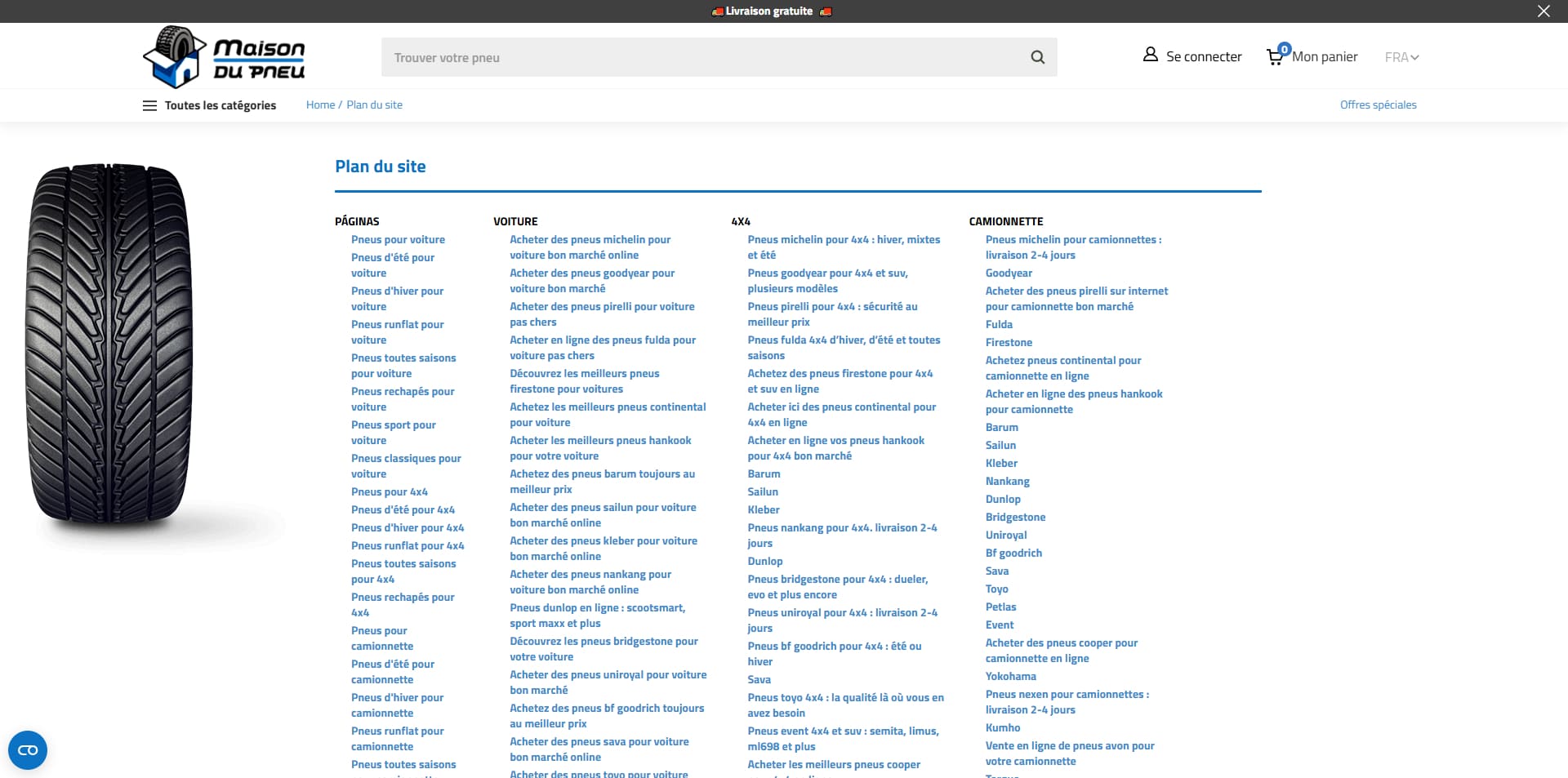Open Mon panier link

click(1325, 56)
